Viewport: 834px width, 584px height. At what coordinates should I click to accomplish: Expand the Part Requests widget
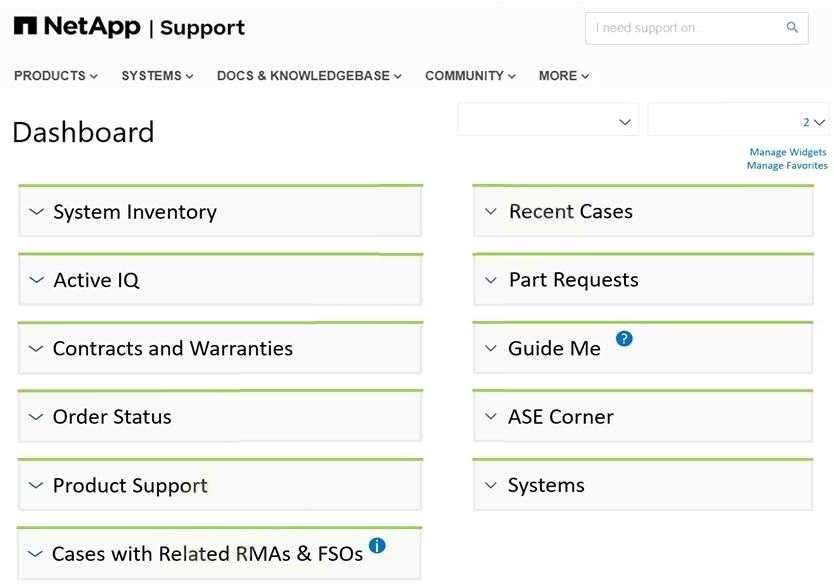pyautogui.click(x=491, y=280)
